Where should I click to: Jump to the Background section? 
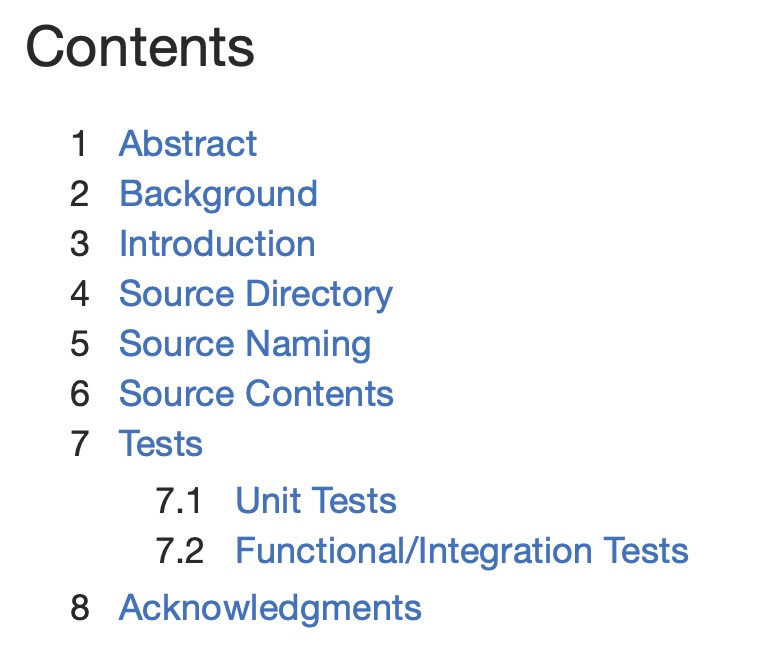tap(218, 194)
